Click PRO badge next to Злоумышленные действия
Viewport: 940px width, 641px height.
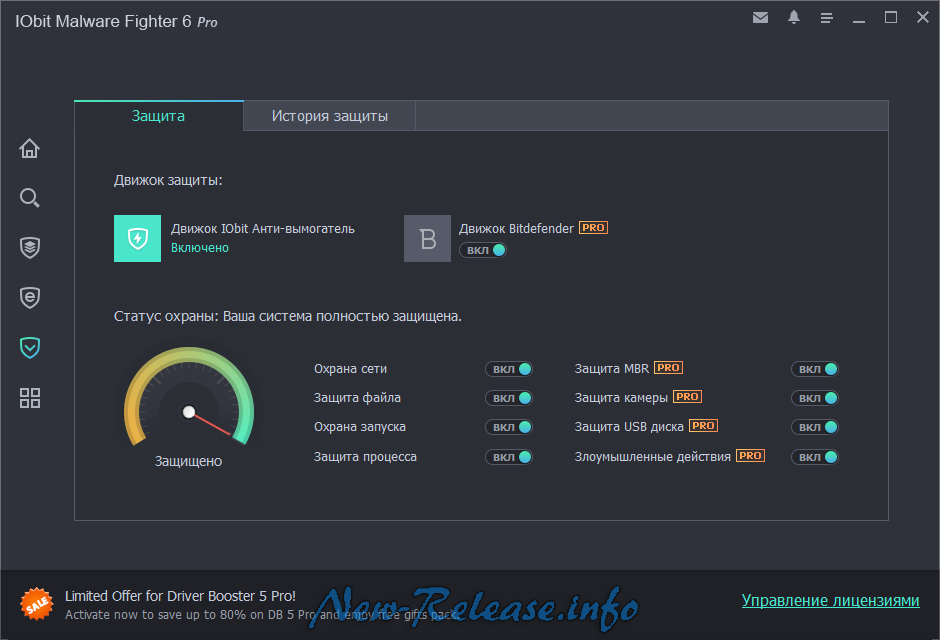pyautogui.click(x=750, y=456)
